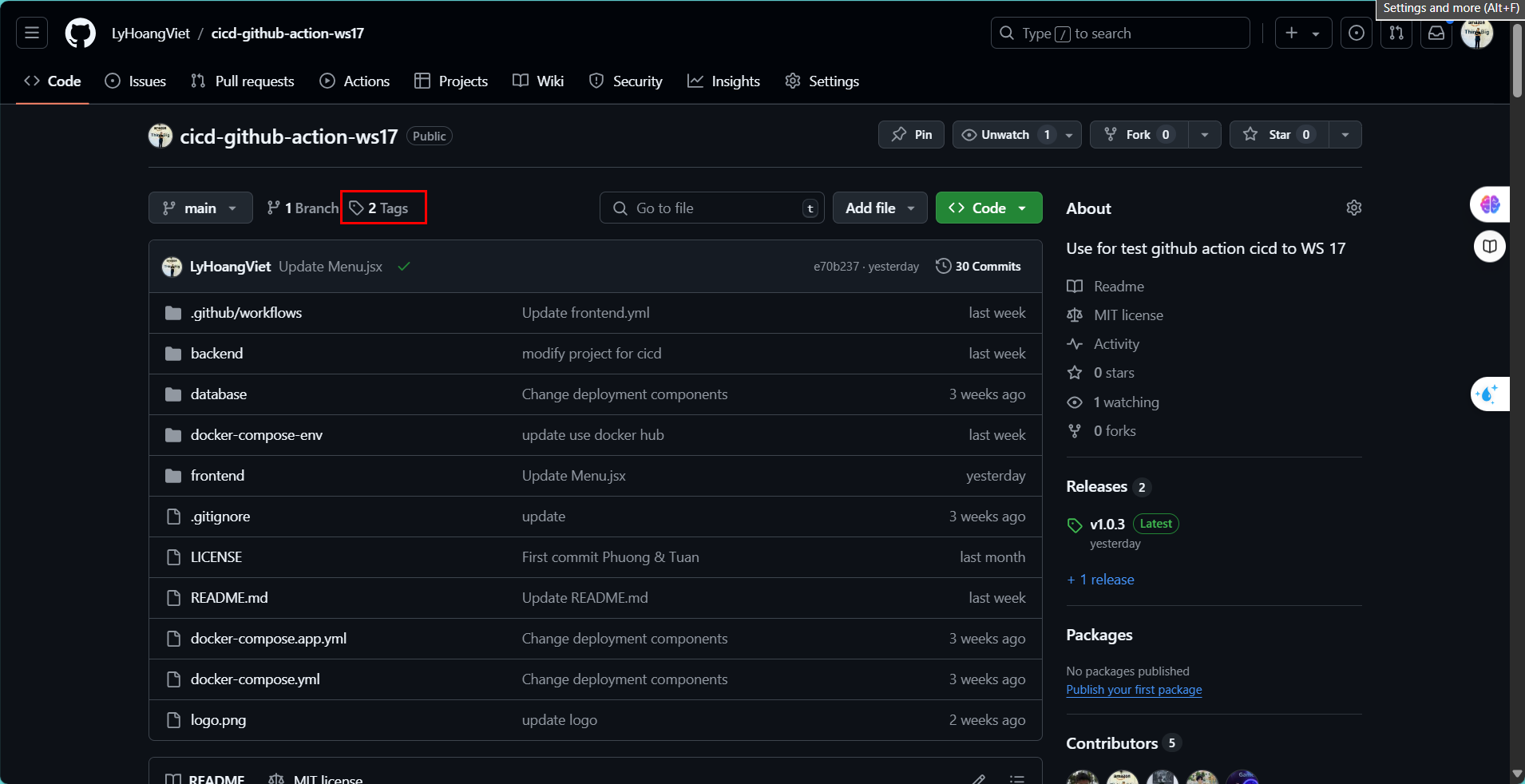Click the Type / to search box
The height and width of the screenshot is (784, 1525).
[1120, 33]
